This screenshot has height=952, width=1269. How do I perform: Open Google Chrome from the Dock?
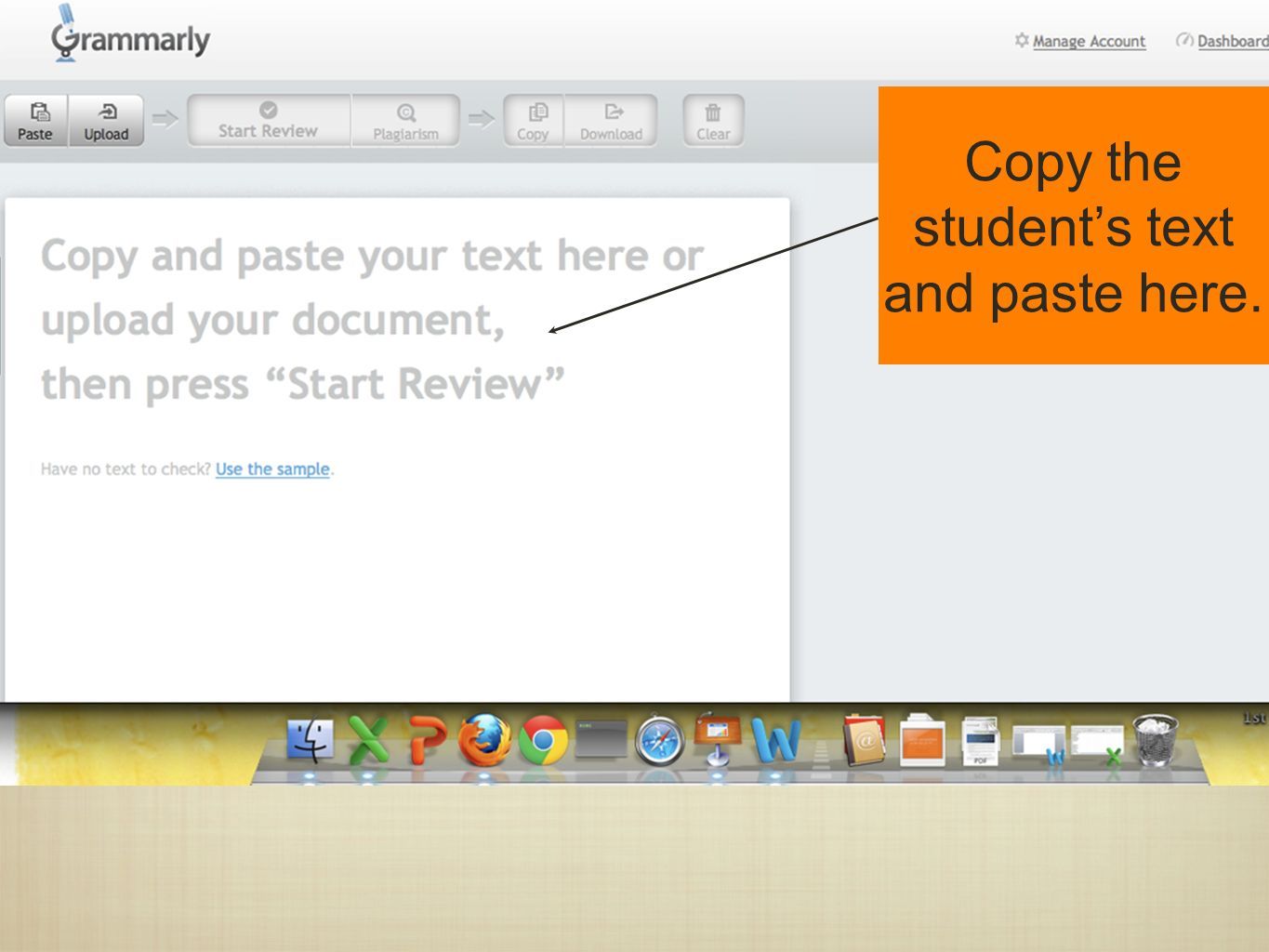(x=543, y=741)
